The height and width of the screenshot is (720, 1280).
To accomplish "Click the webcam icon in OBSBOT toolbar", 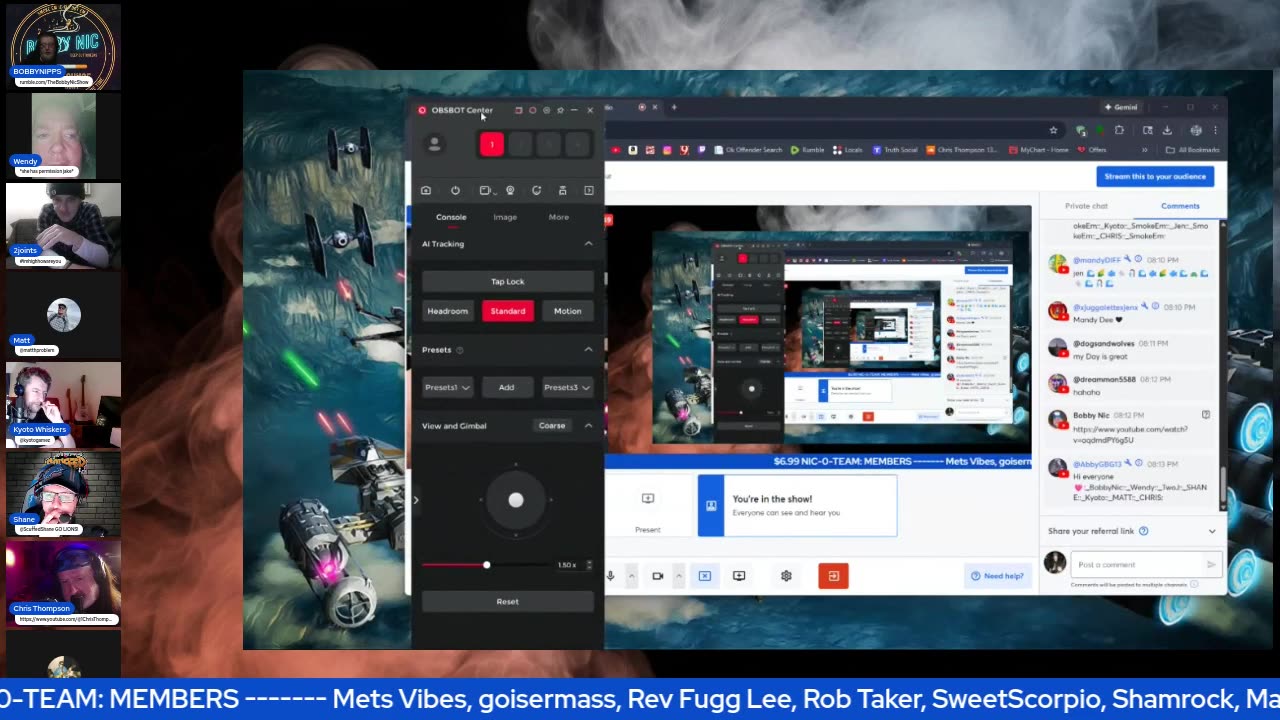I will tap(510, 190).
